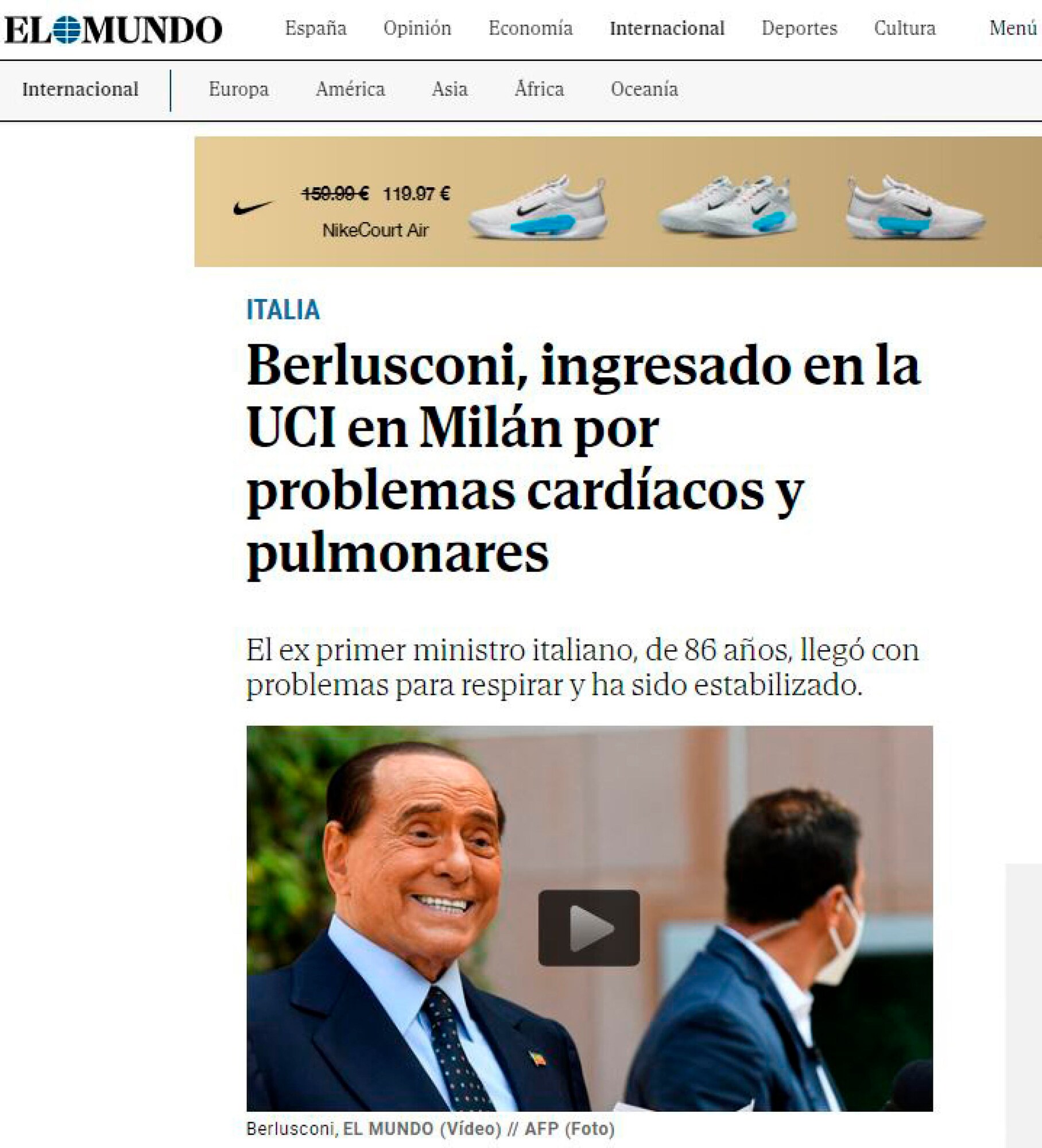The height and width of the screenshot is (1148, 1042).
Task: Go to the Economía section
Action: [530, 28]
